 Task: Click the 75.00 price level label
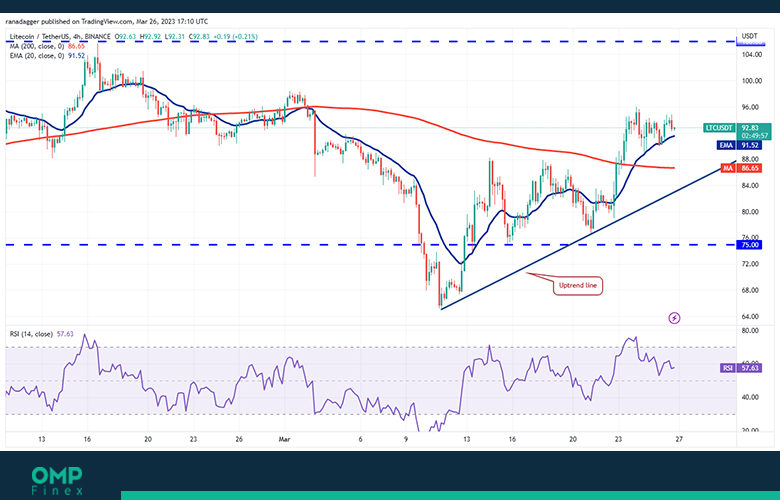(x=750, y=245)
